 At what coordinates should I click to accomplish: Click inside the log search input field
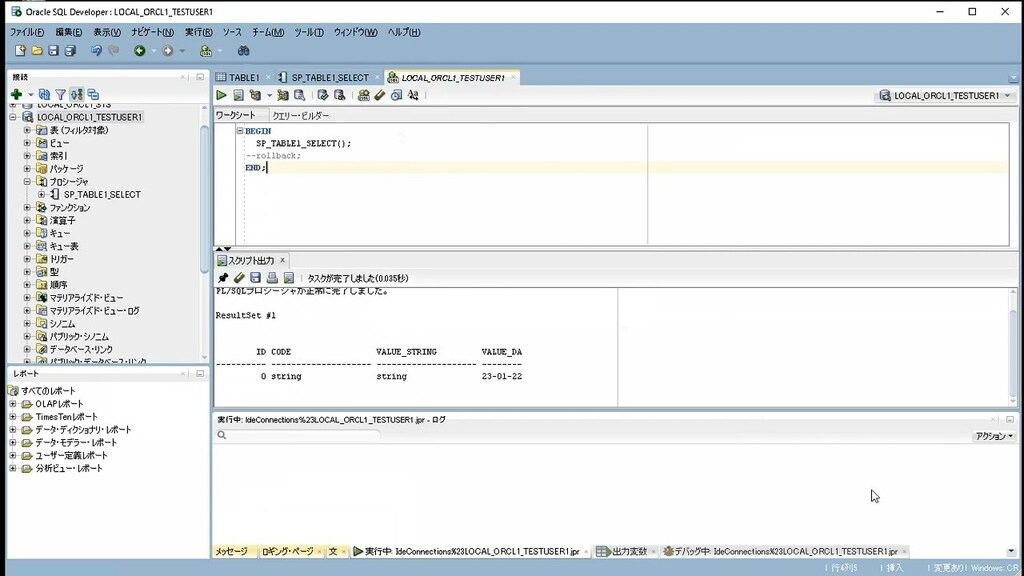coord(300,435)
